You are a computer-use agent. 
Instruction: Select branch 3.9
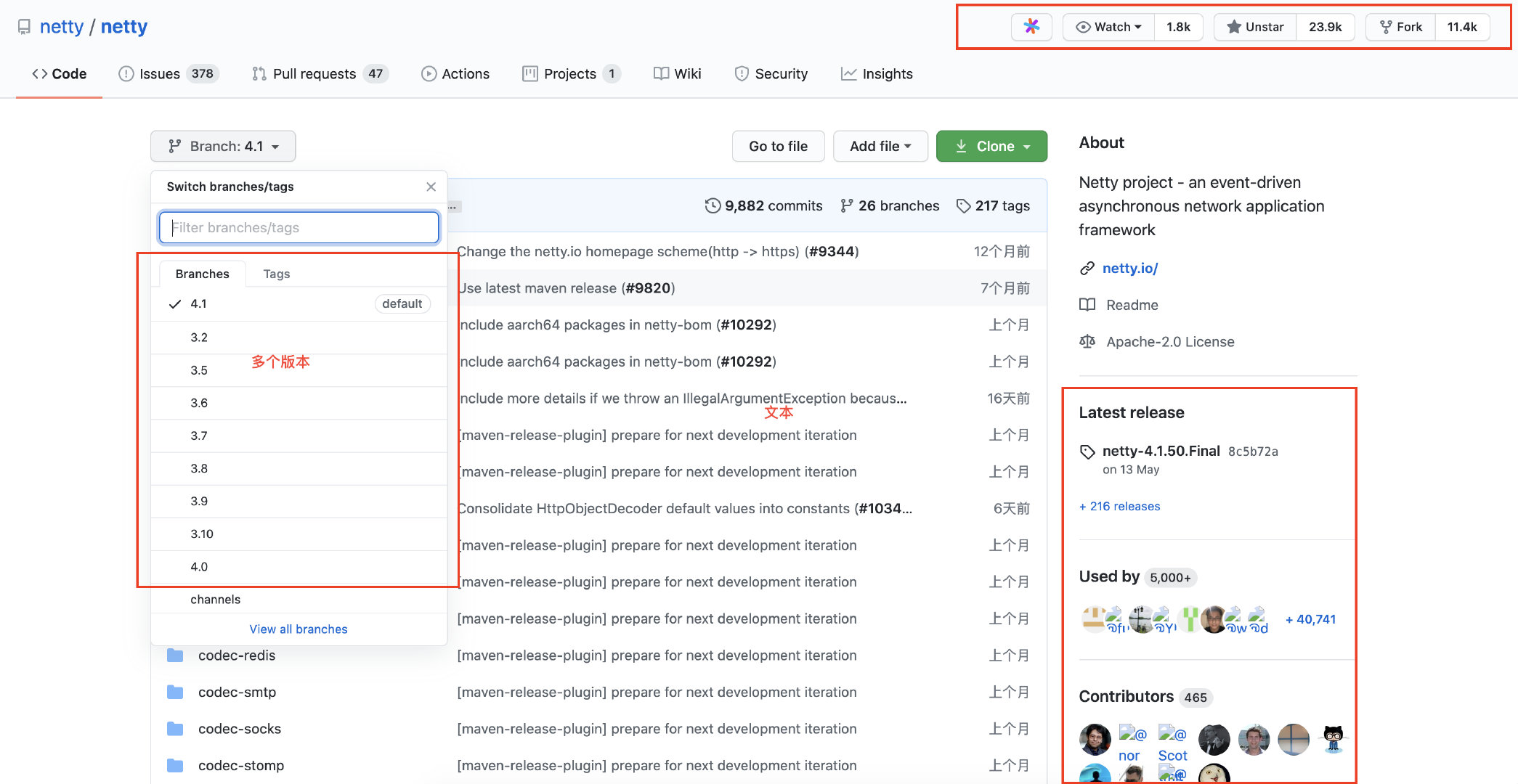[299, 501]
